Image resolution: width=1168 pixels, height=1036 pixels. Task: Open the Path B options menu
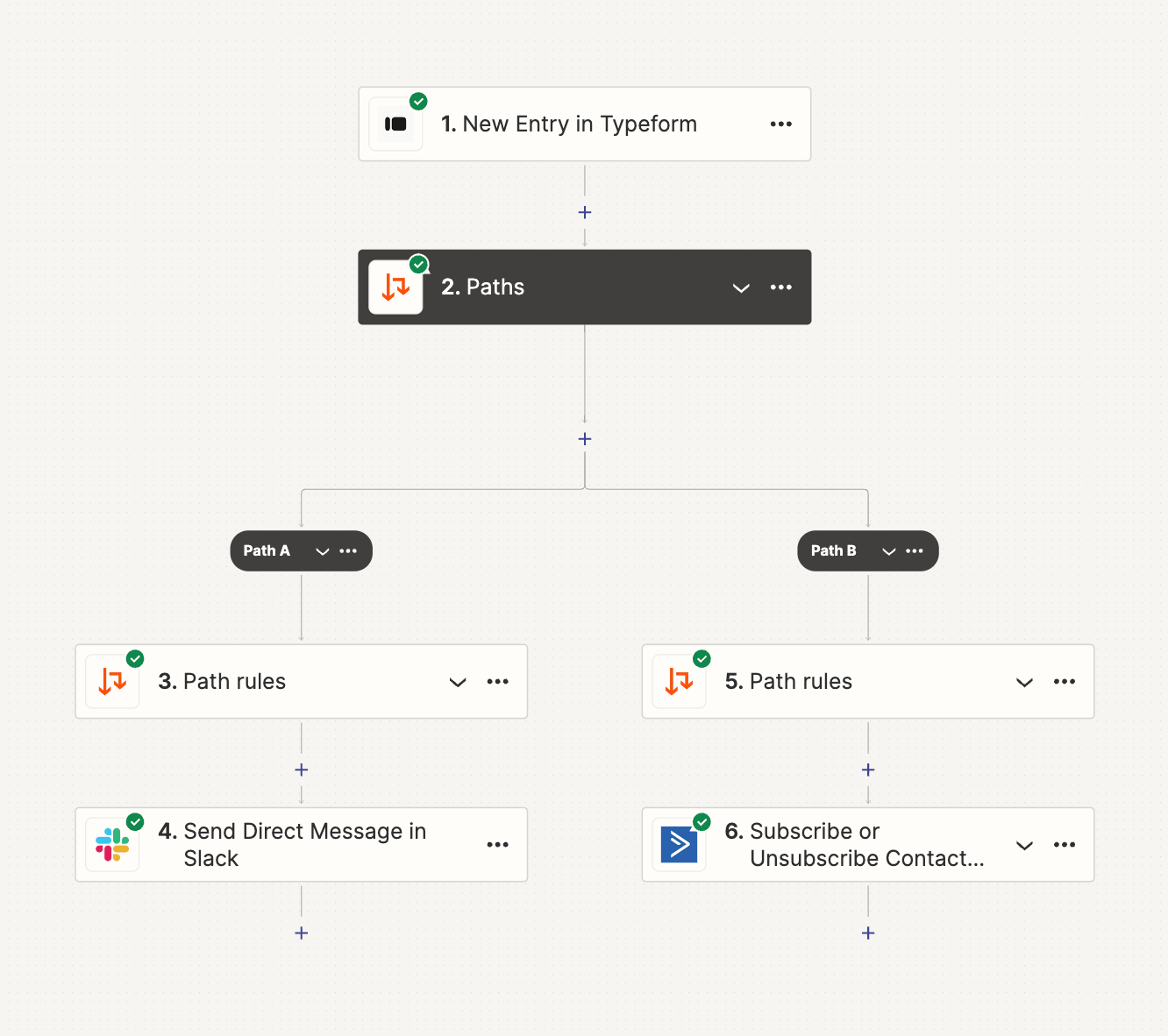pyautogui.click(x=915, y=551)
